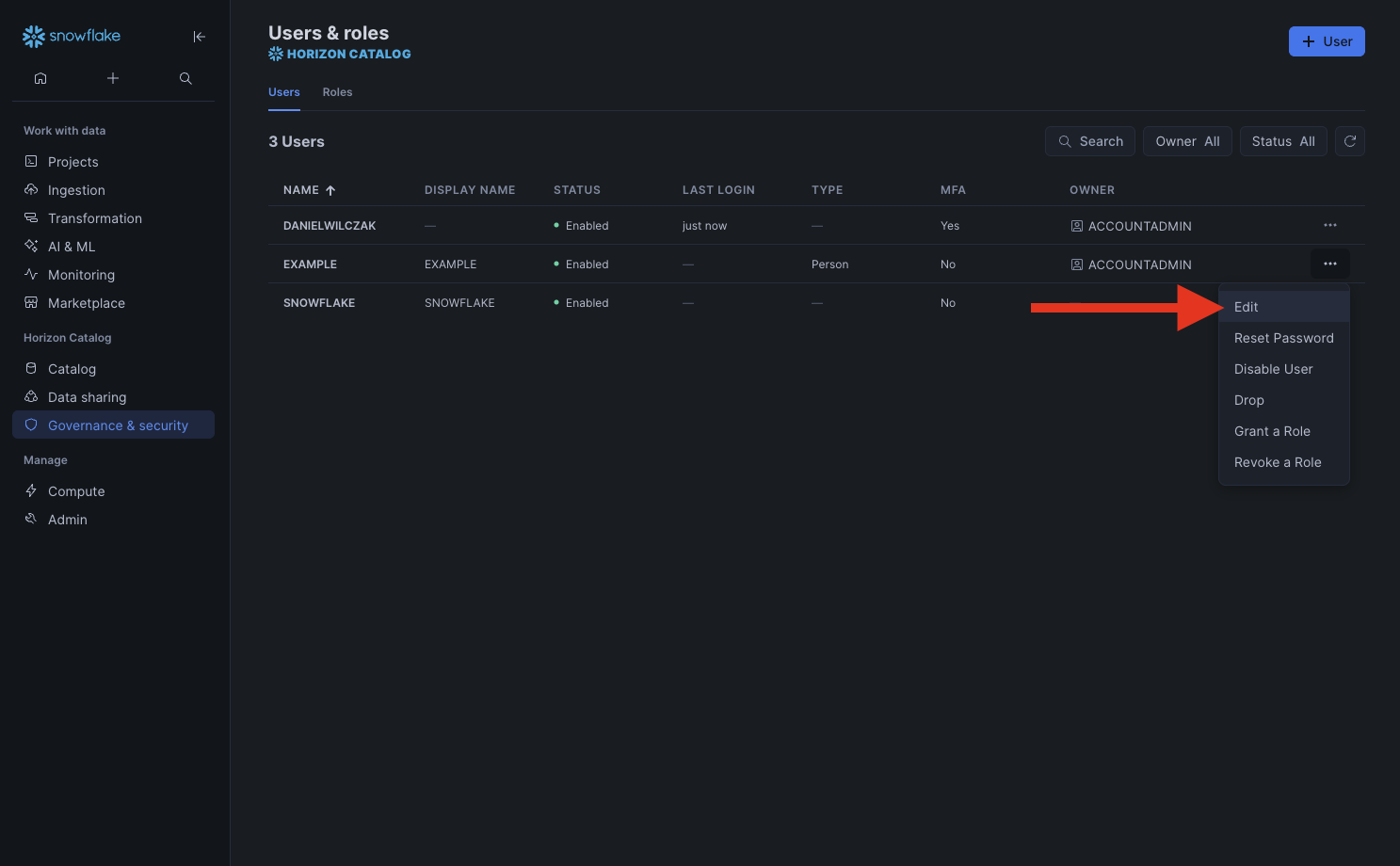The width and height of the screenshot is (1400, 866).
Task: Open the sidebar search magnifier icon
Action: 185,78
